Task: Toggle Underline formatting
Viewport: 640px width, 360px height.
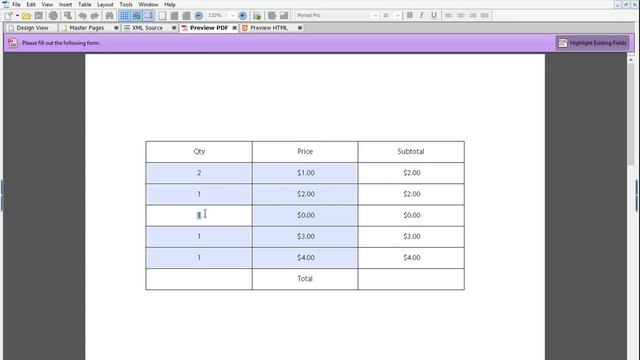Action: tap(434, 16)
